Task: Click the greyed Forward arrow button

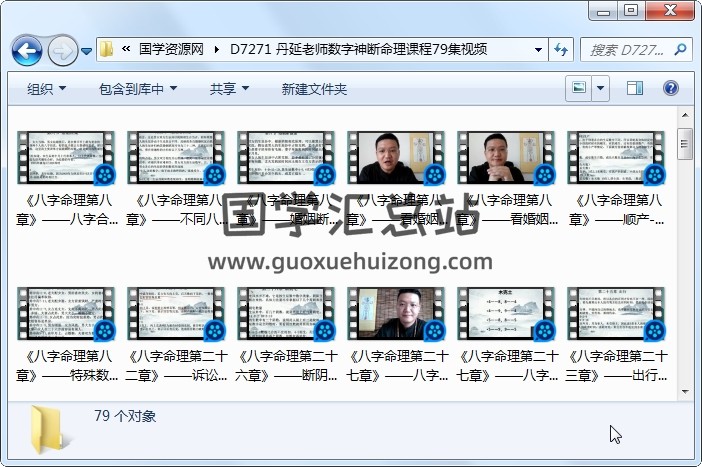Action: (62, 51)
